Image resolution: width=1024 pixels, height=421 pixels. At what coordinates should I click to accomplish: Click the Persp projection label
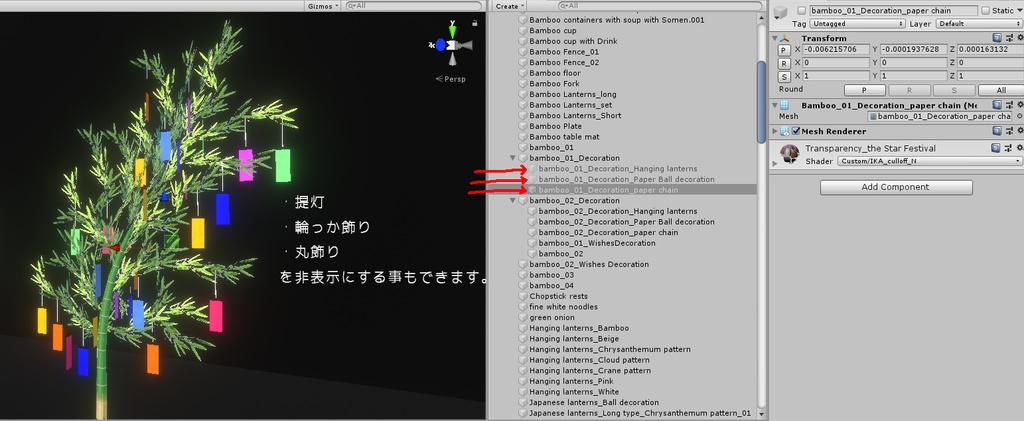pos(451,79)
